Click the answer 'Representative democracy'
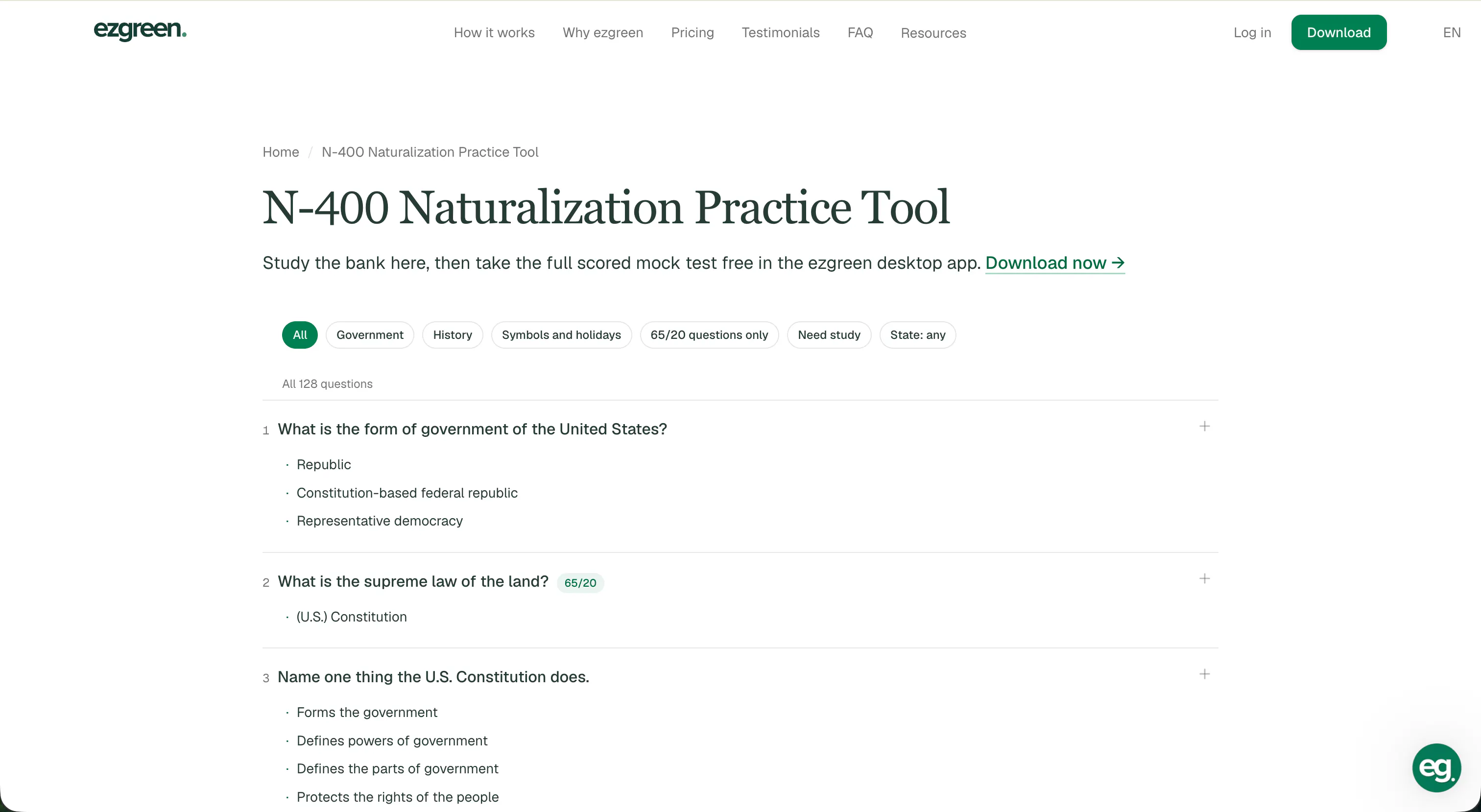 tap(380, 521)
